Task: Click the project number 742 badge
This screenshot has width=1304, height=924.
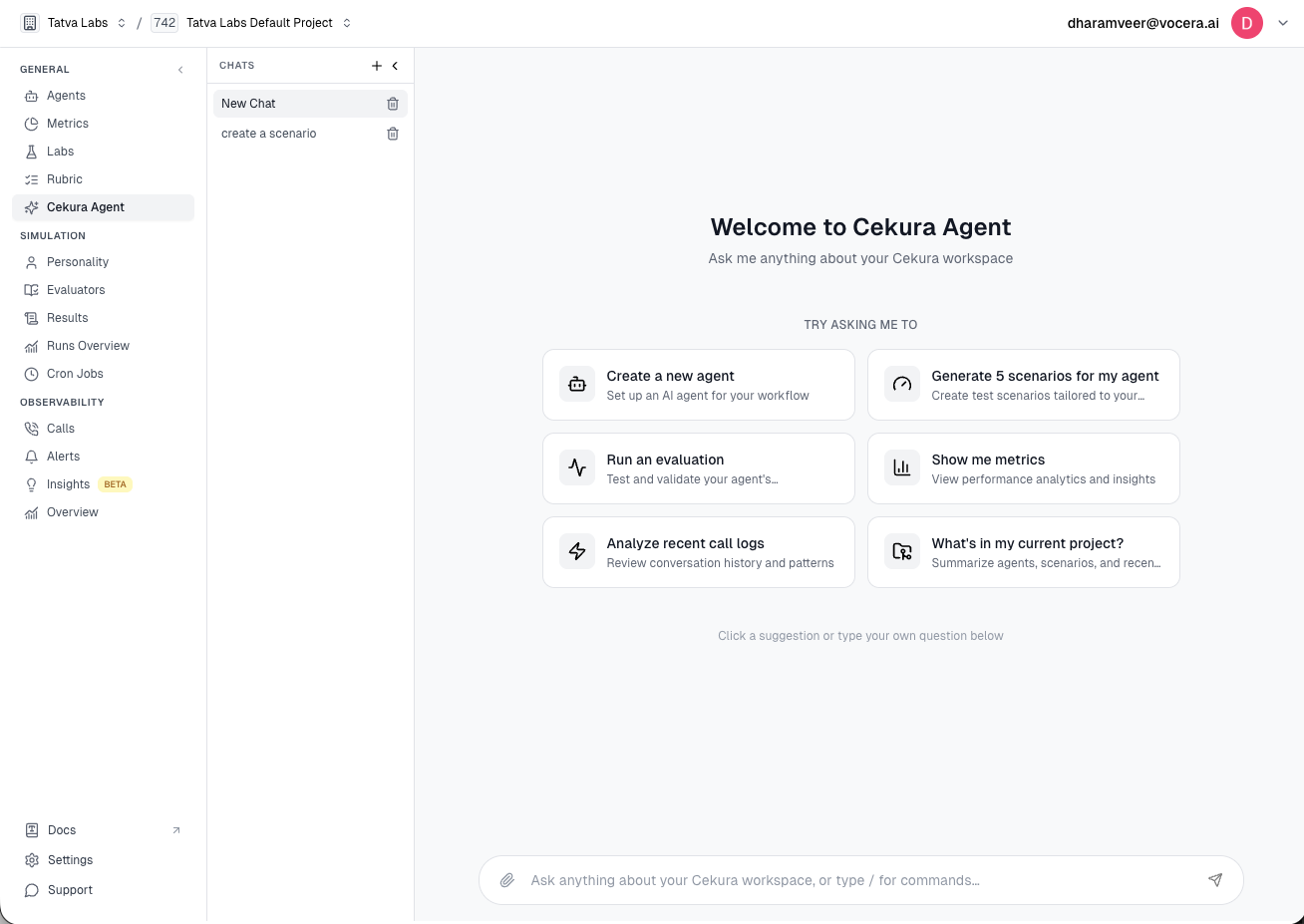Action: (164, 23)
